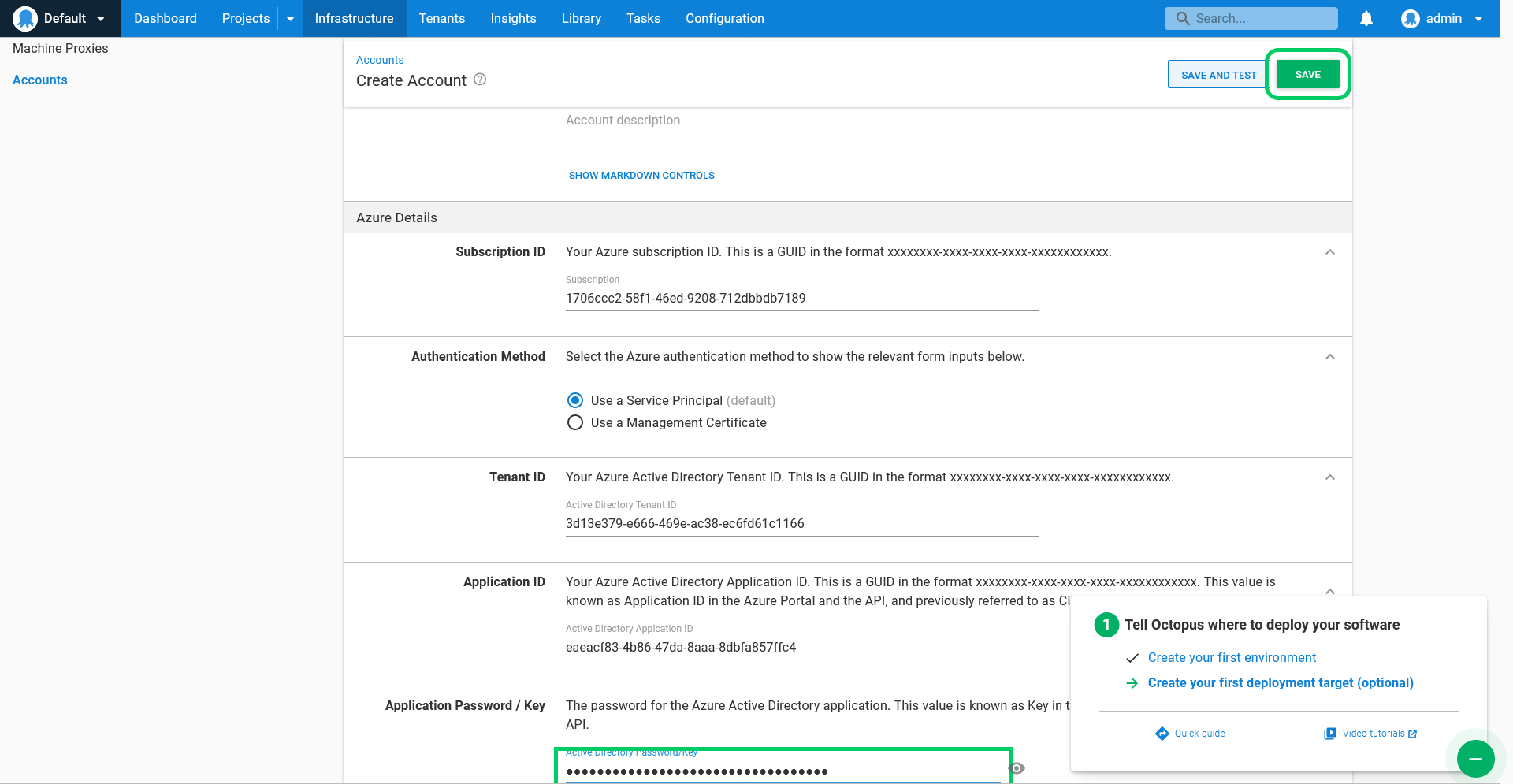Go to the Infrastructure tab

click(x=354, y=18)
